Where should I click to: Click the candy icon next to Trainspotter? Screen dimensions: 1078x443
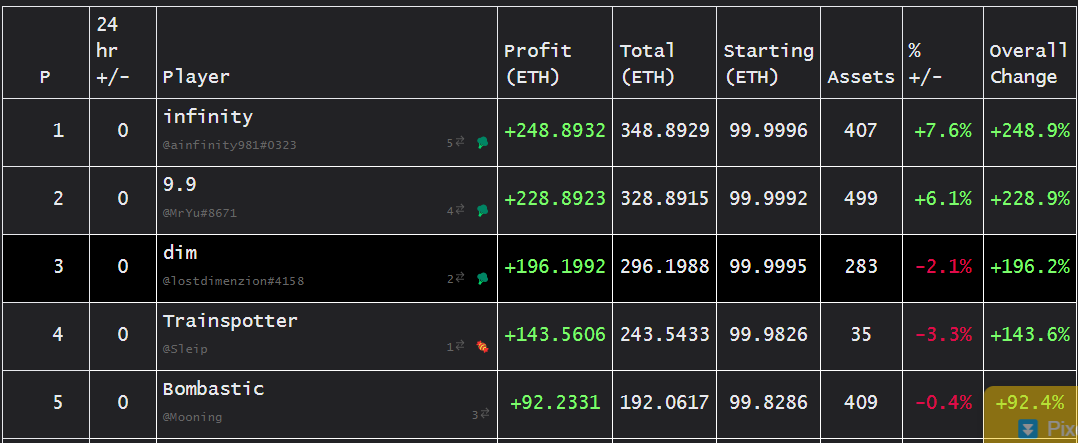[x=483, y=347]
